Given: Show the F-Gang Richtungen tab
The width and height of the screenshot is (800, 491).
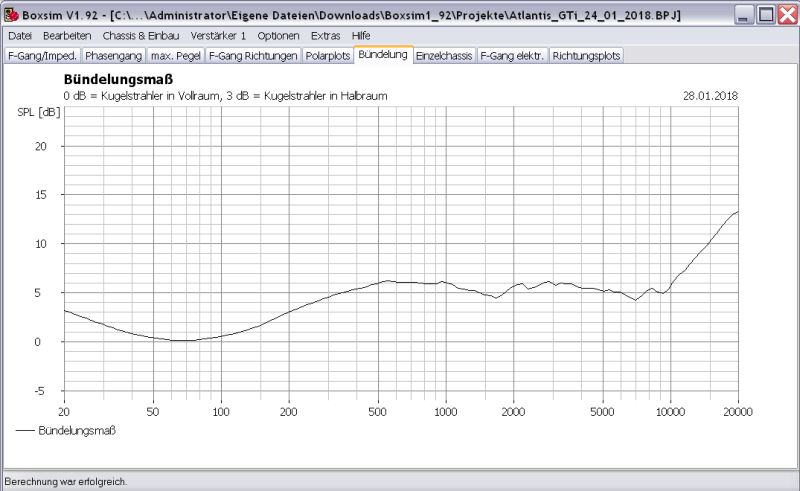Looking at the screenshot, I should [x=252, y=56].
